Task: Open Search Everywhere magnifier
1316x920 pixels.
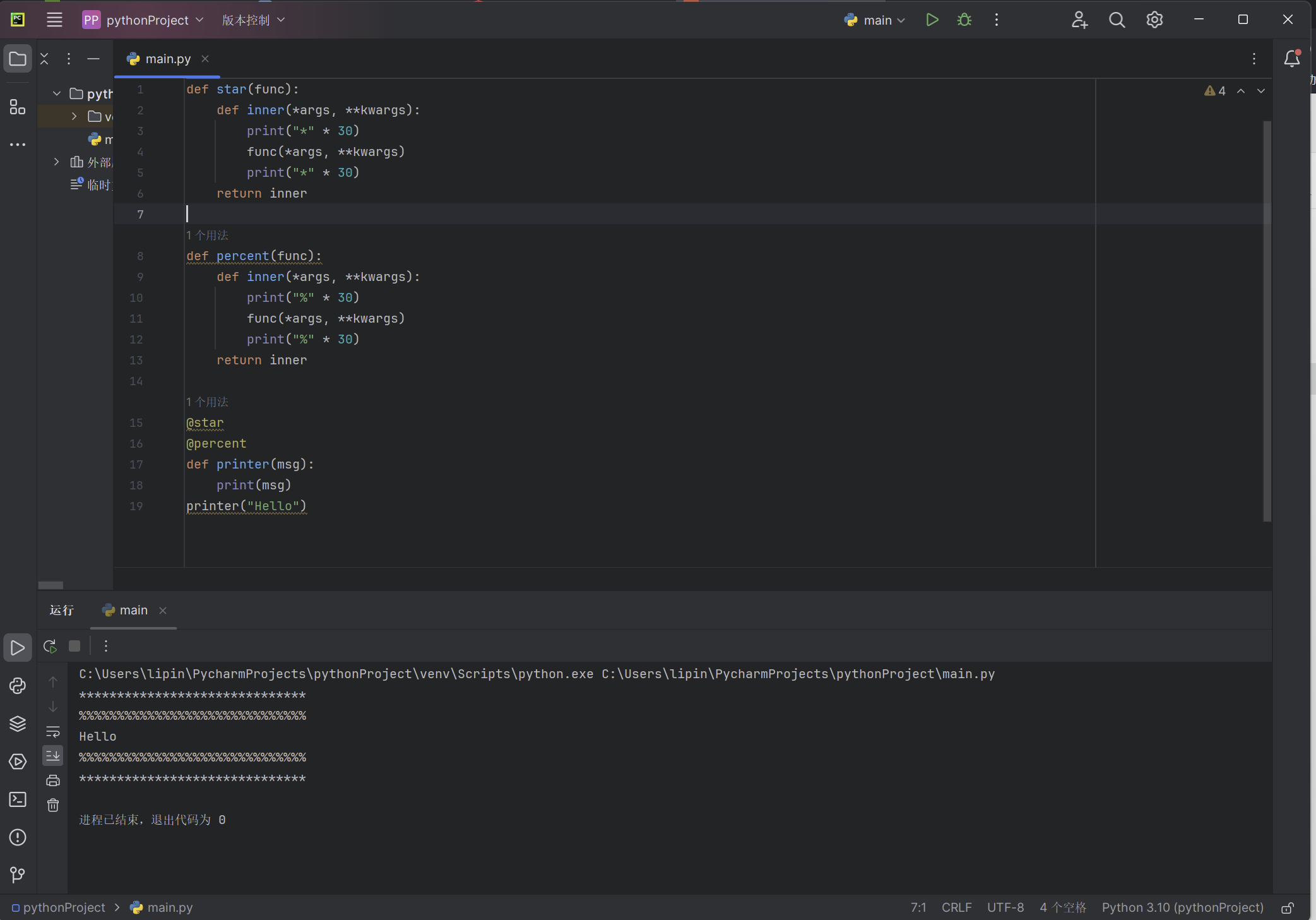Action: point(1117,20)
